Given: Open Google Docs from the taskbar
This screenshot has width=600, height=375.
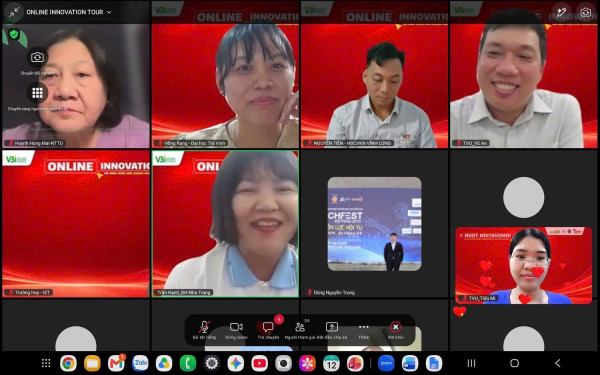Looking at the screenshot, I should 434,363.
